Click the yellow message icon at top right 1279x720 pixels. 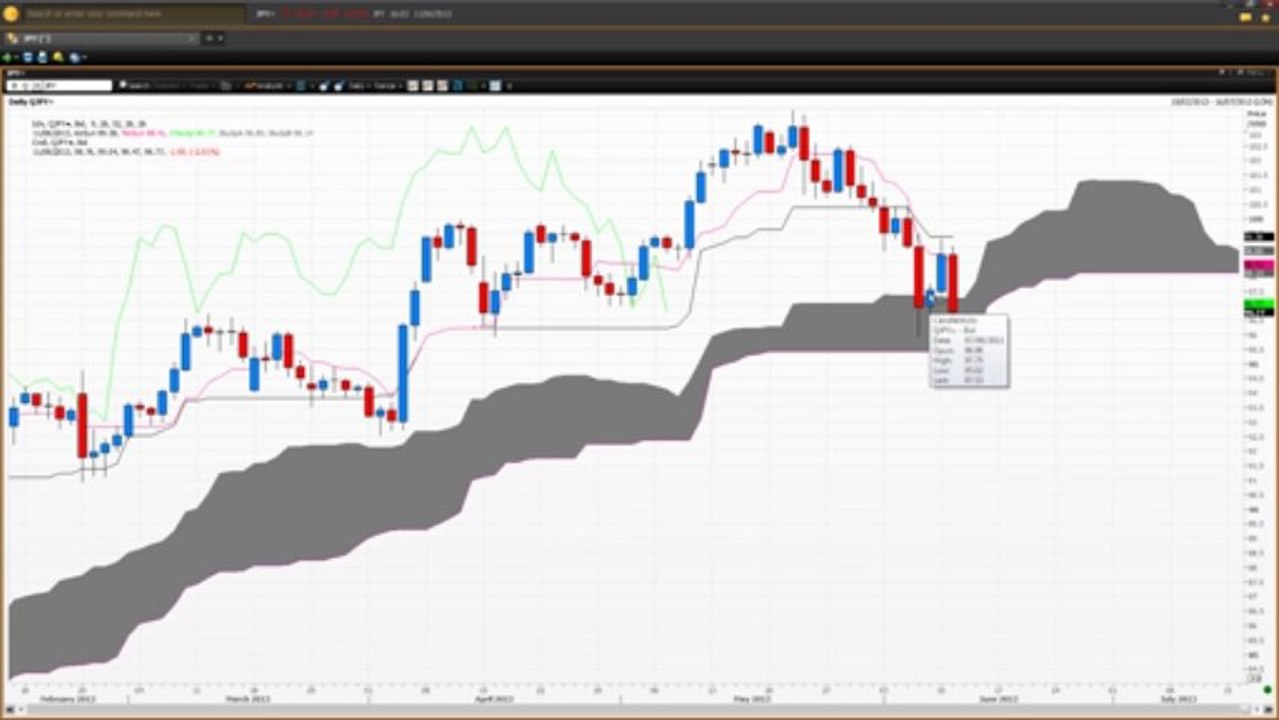(x=1247, y=16)
